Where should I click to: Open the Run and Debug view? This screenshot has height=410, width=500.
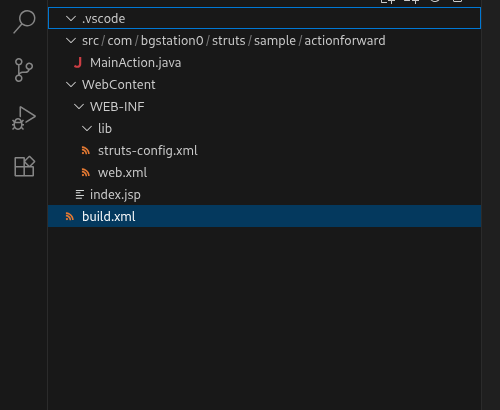[x=23, y=118]
